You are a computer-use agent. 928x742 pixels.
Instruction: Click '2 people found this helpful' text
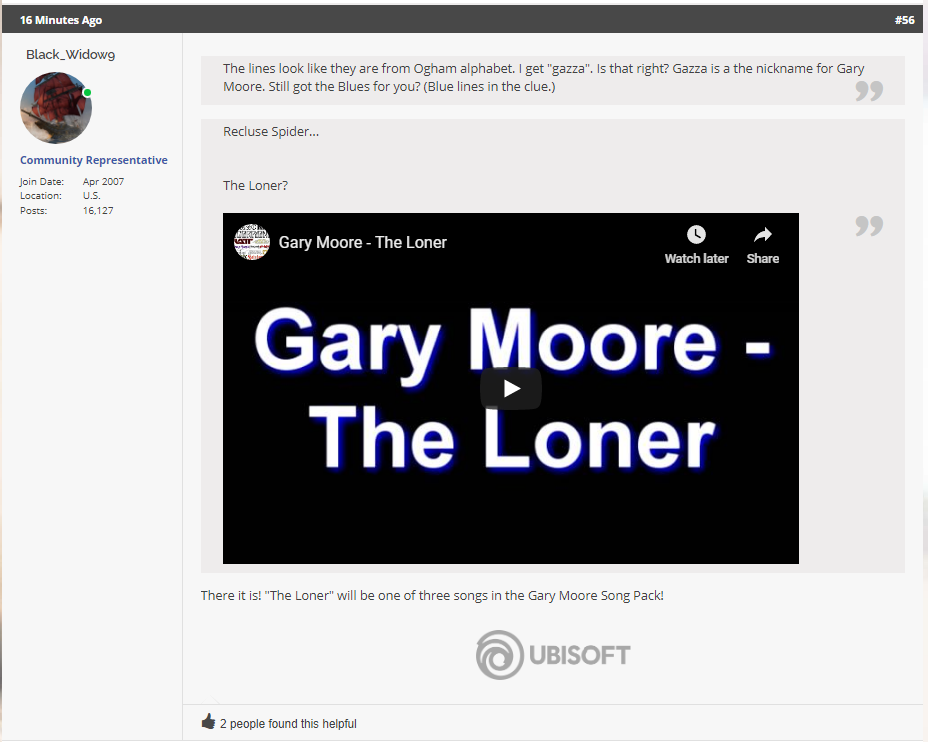288,724
